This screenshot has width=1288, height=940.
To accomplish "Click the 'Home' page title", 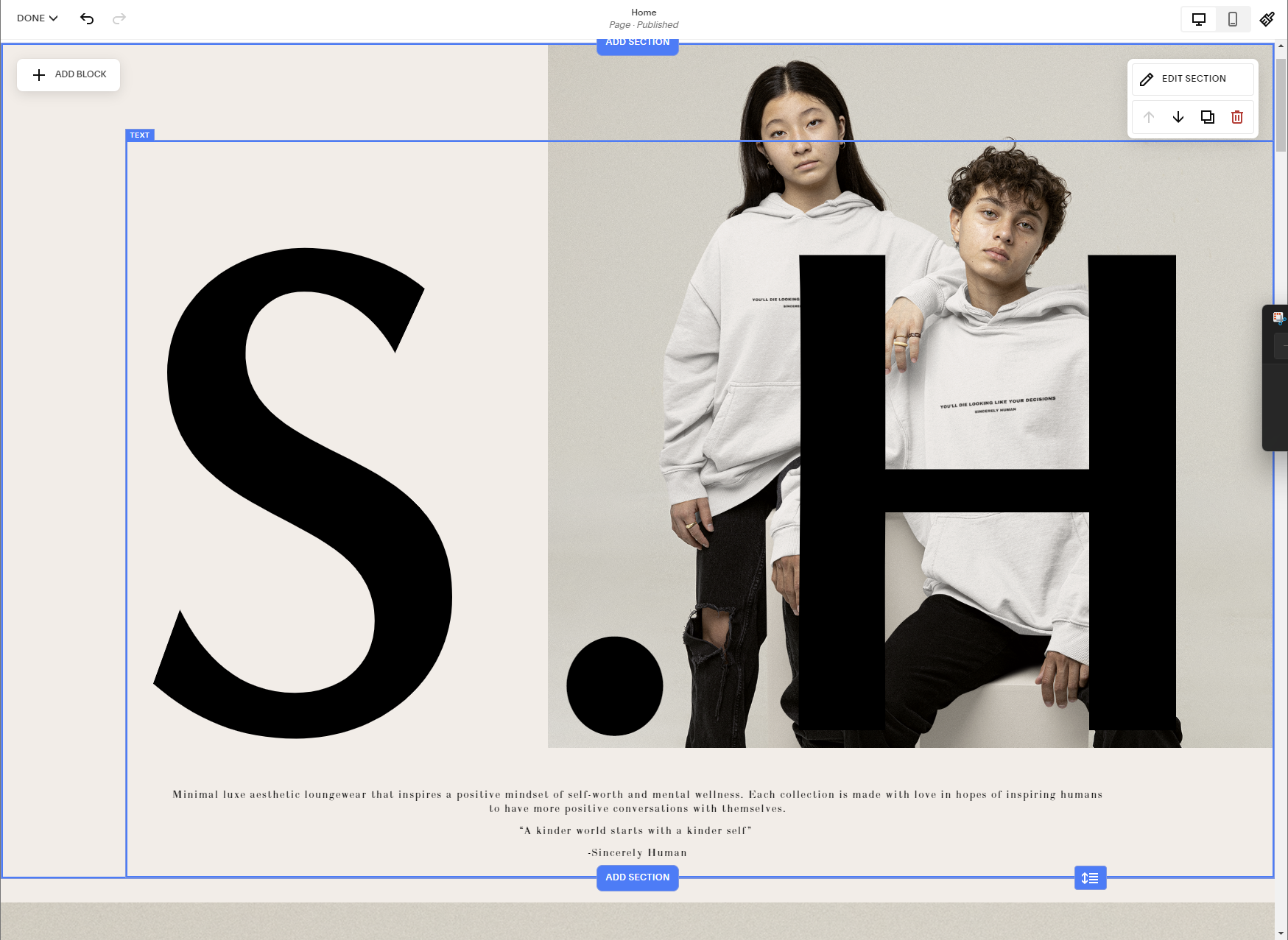I will (644, 13).
